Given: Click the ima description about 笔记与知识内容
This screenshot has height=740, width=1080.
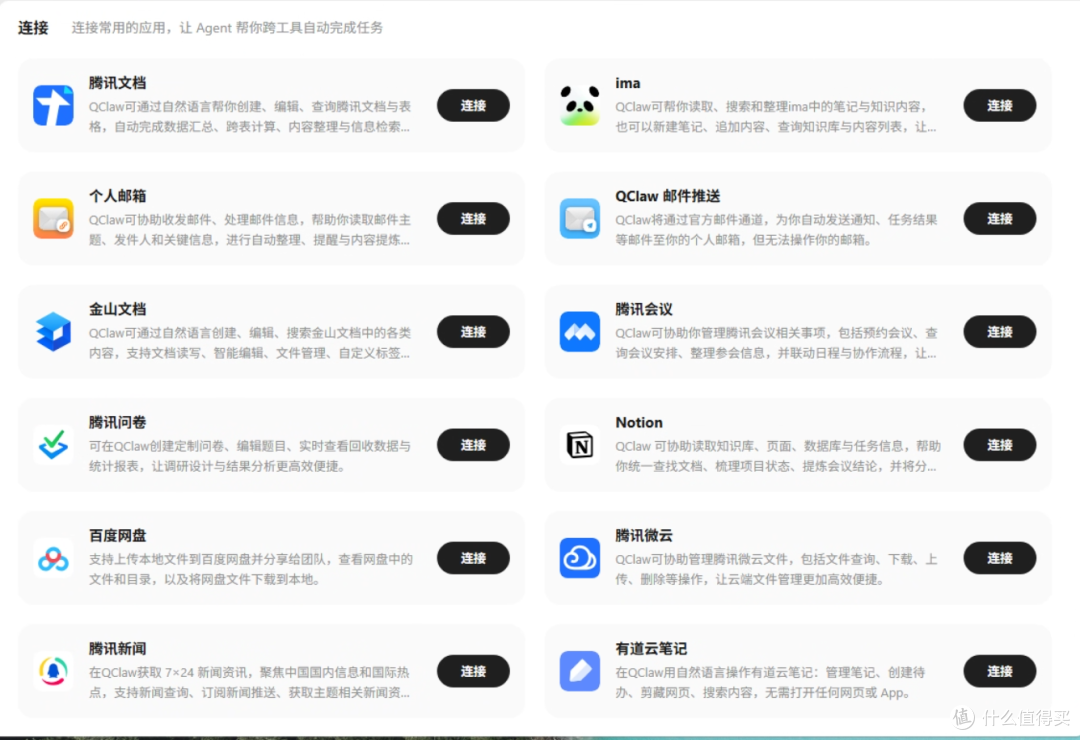Looking at the screenshot, I should click(x=776, y=116).
